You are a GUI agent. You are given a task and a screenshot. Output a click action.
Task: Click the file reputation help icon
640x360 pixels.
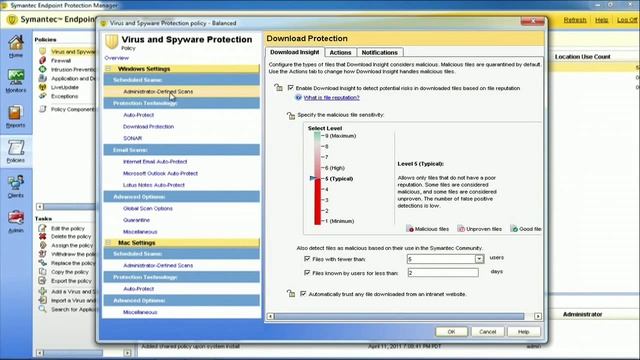298,98
